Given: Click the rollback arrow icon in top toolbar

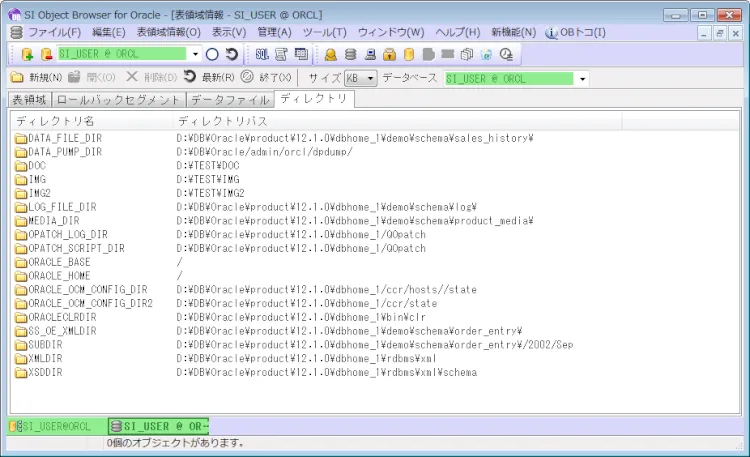Looking at the screenshot, I should (x=232, y=54).
